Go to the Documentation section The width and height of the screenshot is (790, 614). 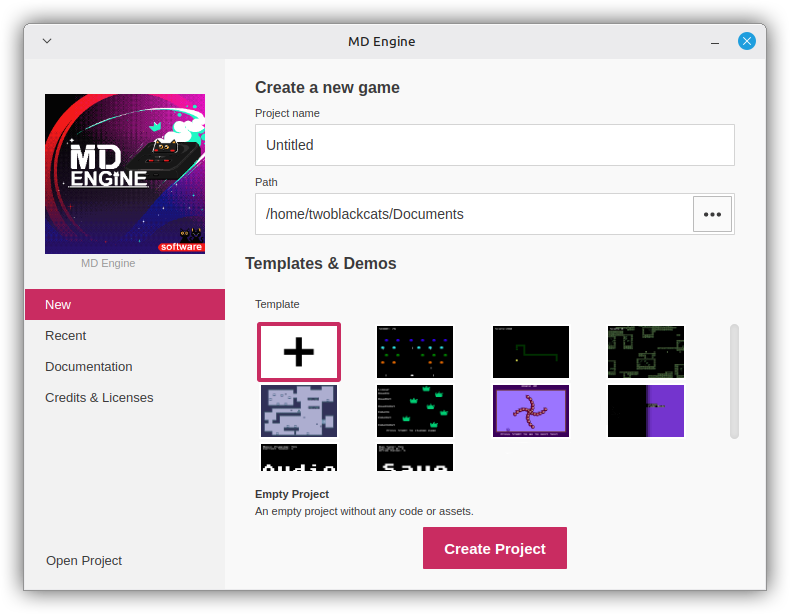click(89, 367)
